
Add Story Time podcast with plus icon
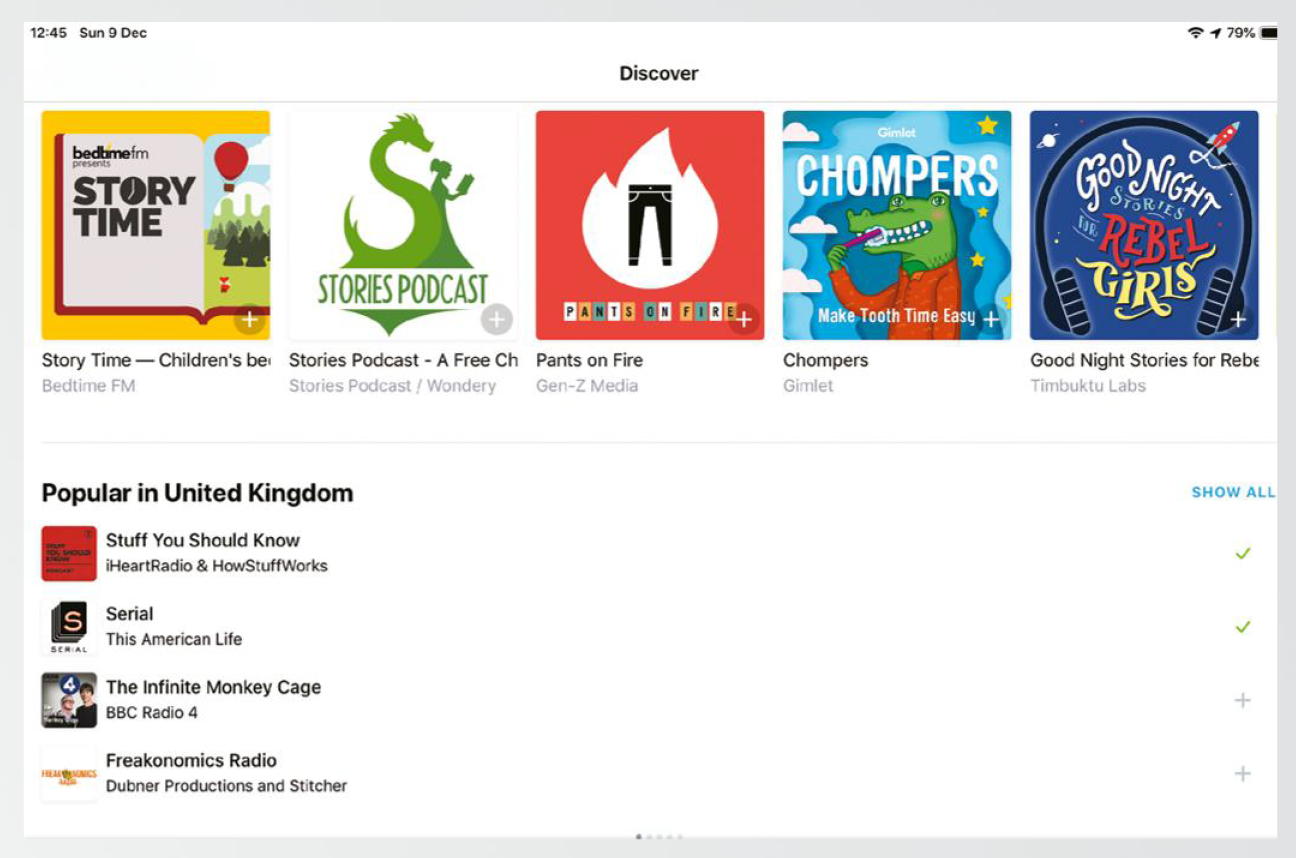point(249,320)
